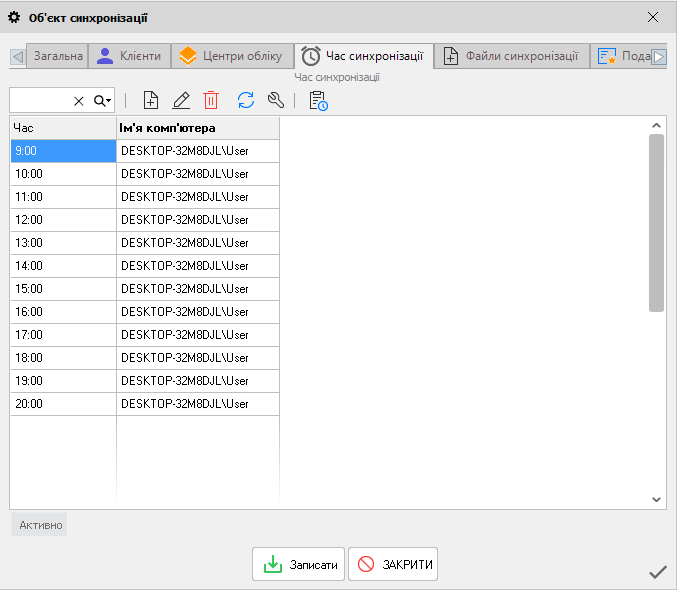Switch to the Клієнти tab
The width and height of the screenshot is (677, 590).
[129, 56]
